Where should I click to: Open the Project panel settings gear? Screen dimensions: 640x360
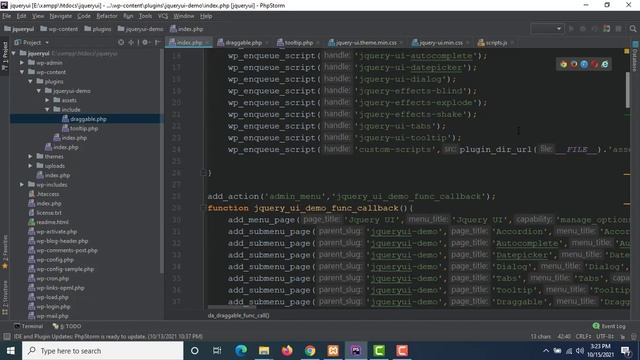145,42
